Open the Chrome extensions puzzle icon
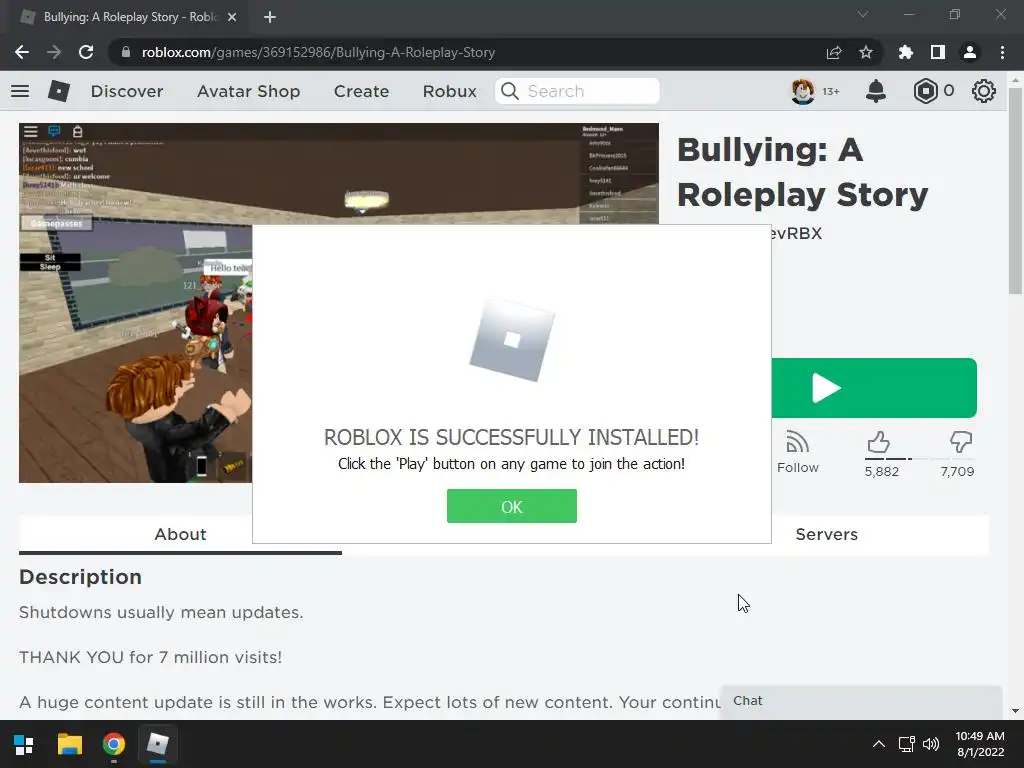Screen dimensions: 1024x768 tap(905, 52)
